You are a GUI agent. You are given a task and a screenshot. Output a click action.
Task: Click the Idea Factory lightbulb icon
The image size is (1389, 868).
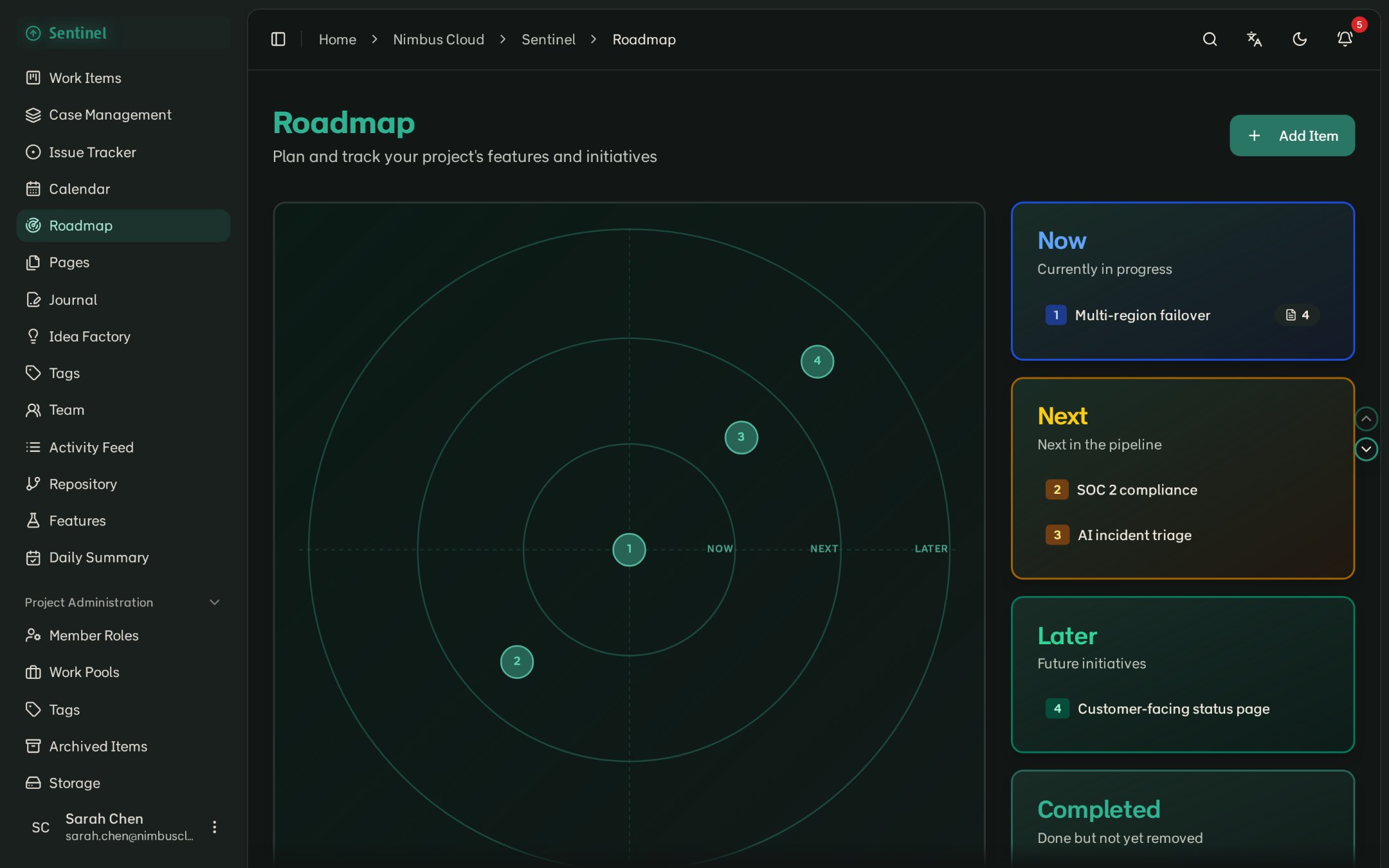click(x=33, y=336)
